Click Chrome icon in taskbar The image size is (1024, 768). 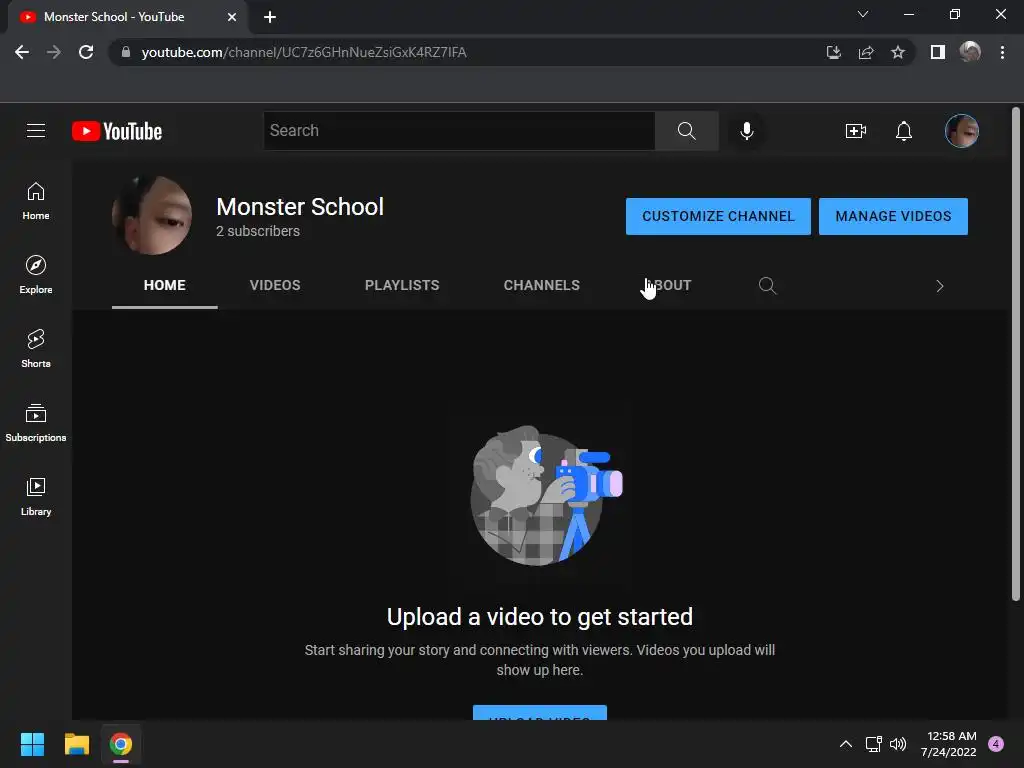[121, 744]
